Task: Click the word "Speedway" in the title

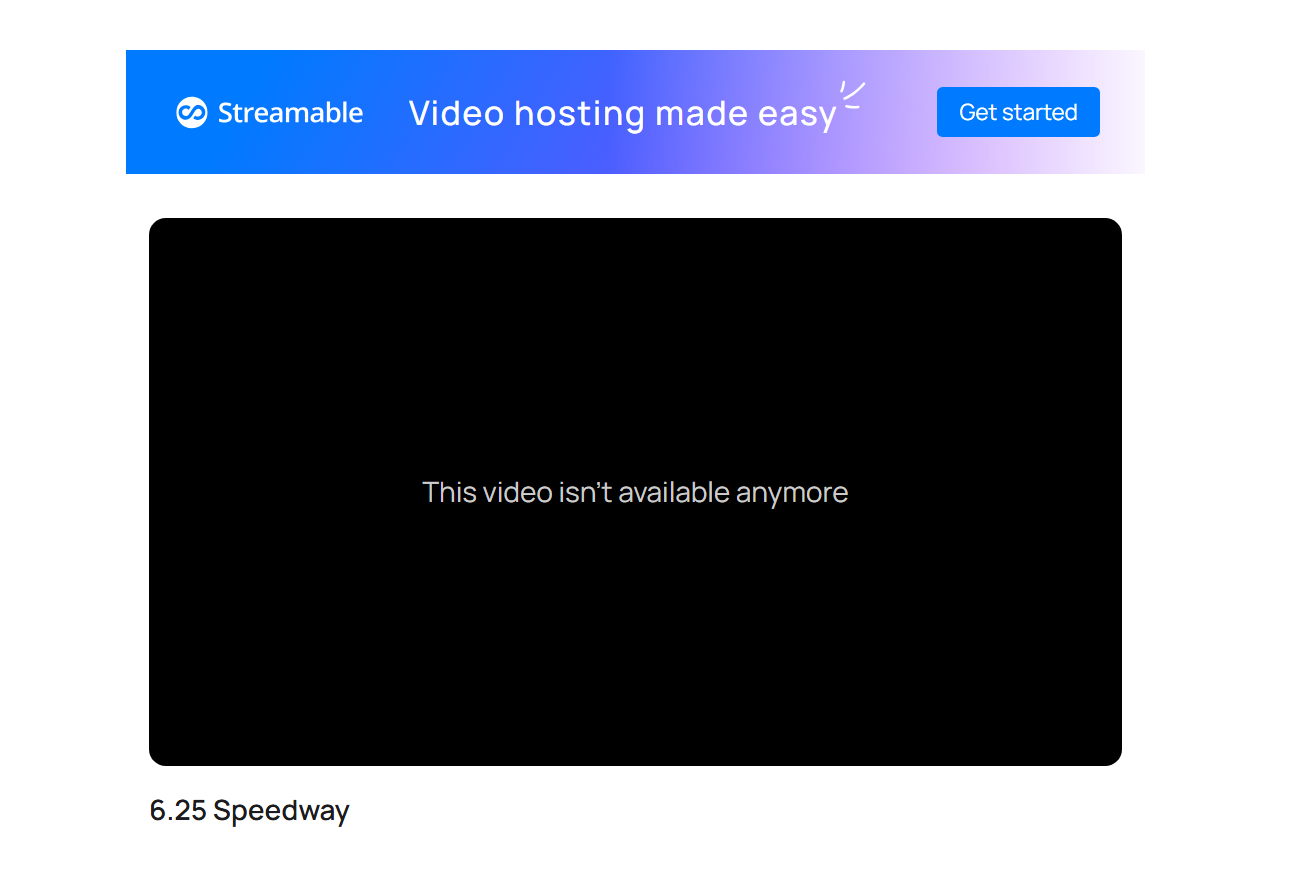Action: tap(282, 810)
